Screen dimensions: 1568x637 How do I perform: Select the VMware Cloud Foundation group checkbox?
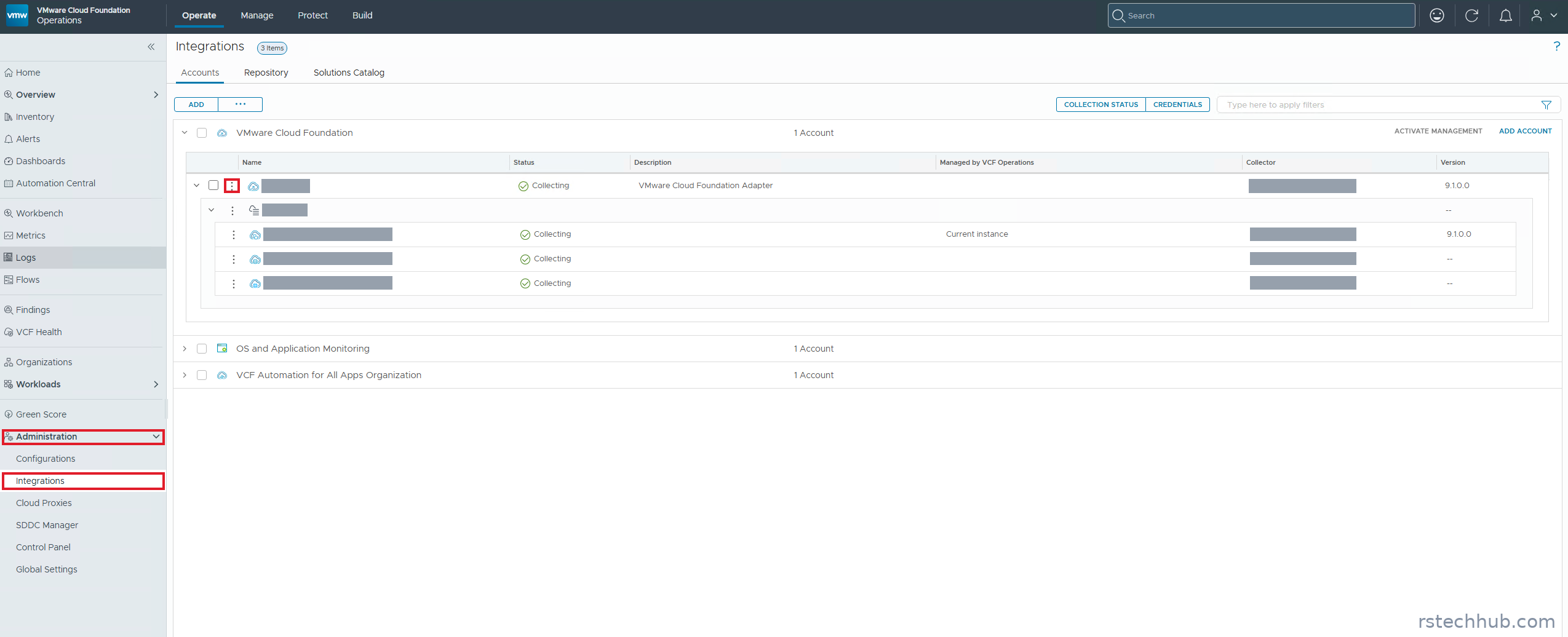point(202,133)
